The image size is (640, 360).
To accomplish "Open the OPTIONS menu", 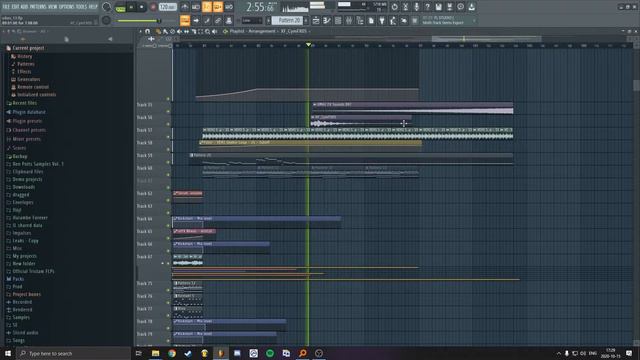I will point(67,7).
